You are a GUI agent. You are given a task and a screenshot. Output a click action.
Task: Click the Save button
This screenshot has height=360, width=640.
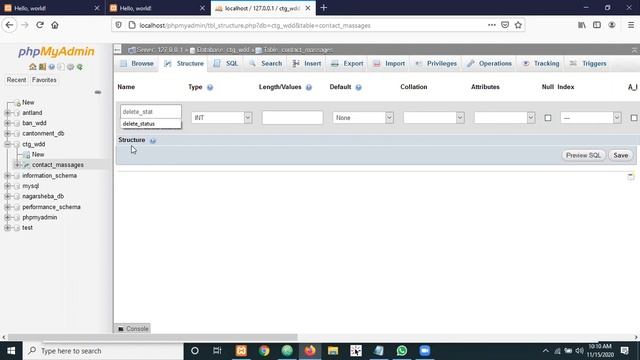tap(620, 156)
